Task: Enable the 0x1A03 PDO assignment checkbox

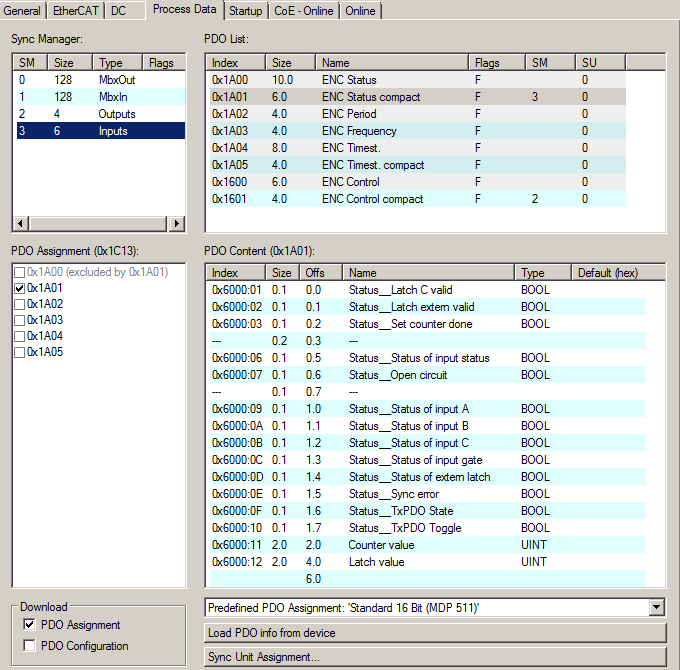Action: coord(20,320)
